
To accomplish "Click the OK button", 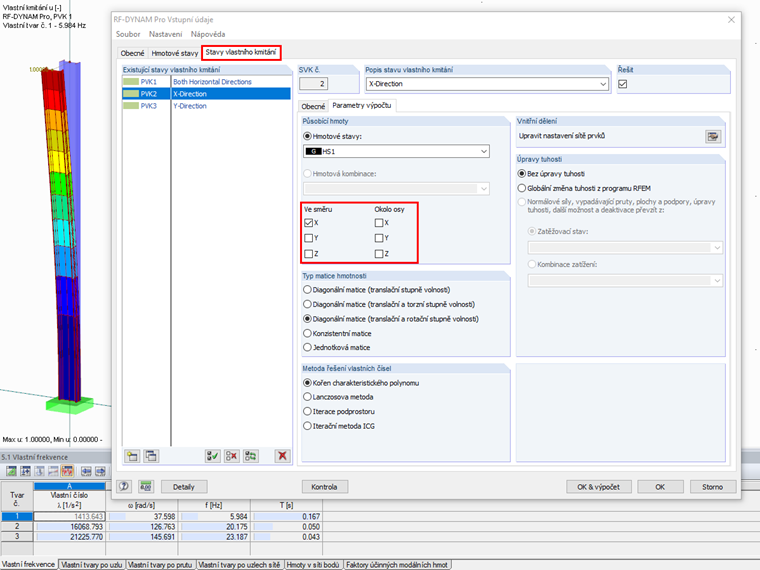I will click(x=660, y=487).
